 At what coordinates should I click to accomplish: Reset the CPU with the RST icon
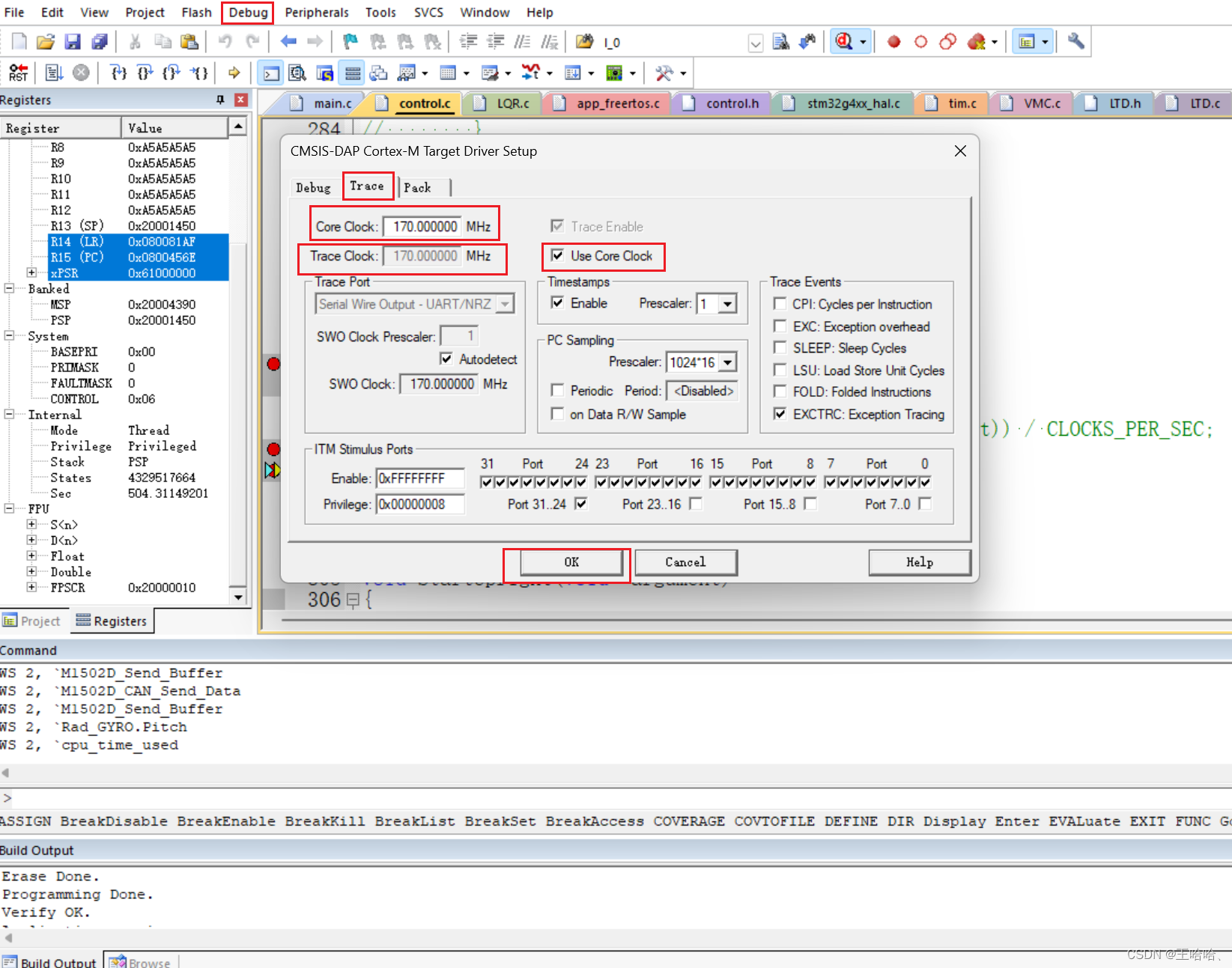click(x=19, y=73)
